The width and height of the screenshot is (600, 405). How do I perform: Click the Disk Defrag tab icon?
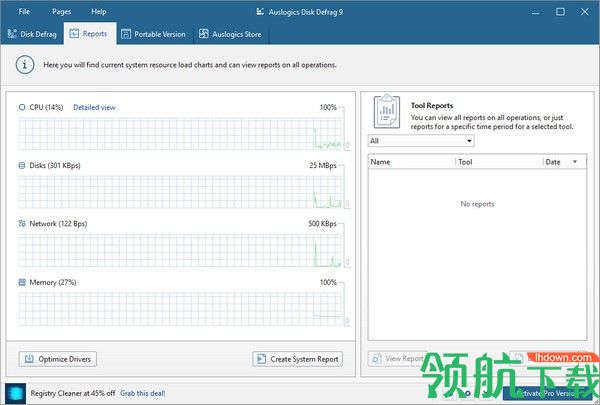tap(12, 34)
